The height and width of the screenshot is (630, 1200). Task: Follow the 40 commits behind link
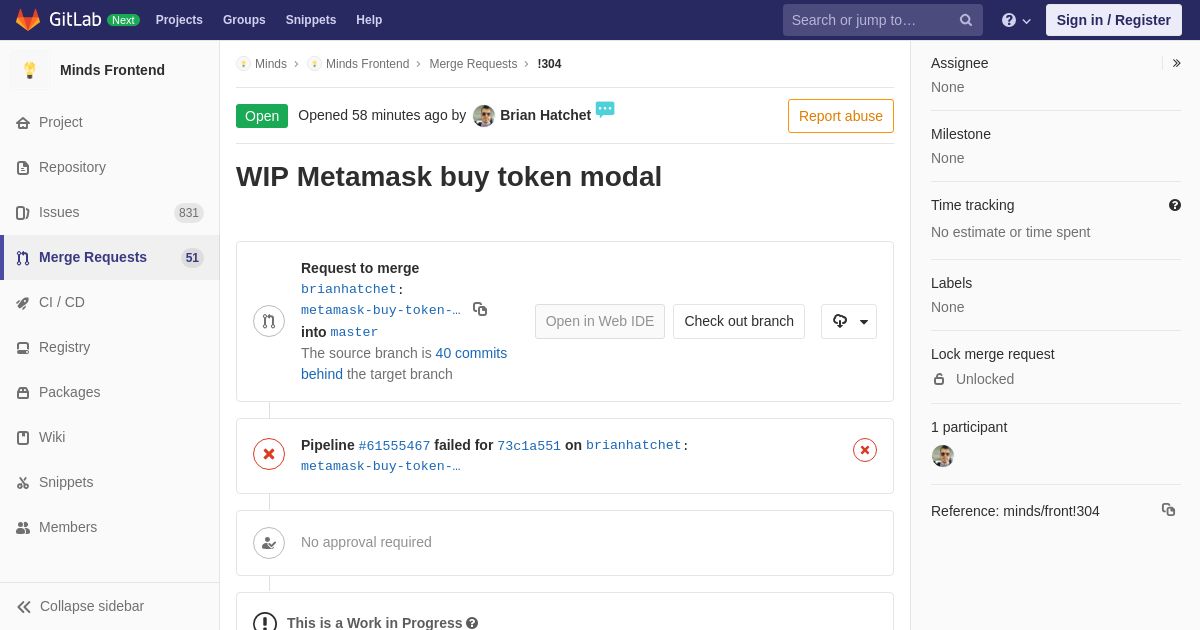(404, 363)
